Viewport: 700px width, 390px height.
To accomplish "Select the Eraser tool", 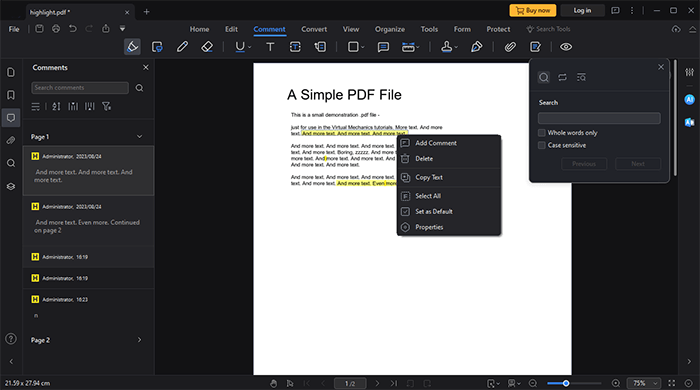I will click(207, 47).
